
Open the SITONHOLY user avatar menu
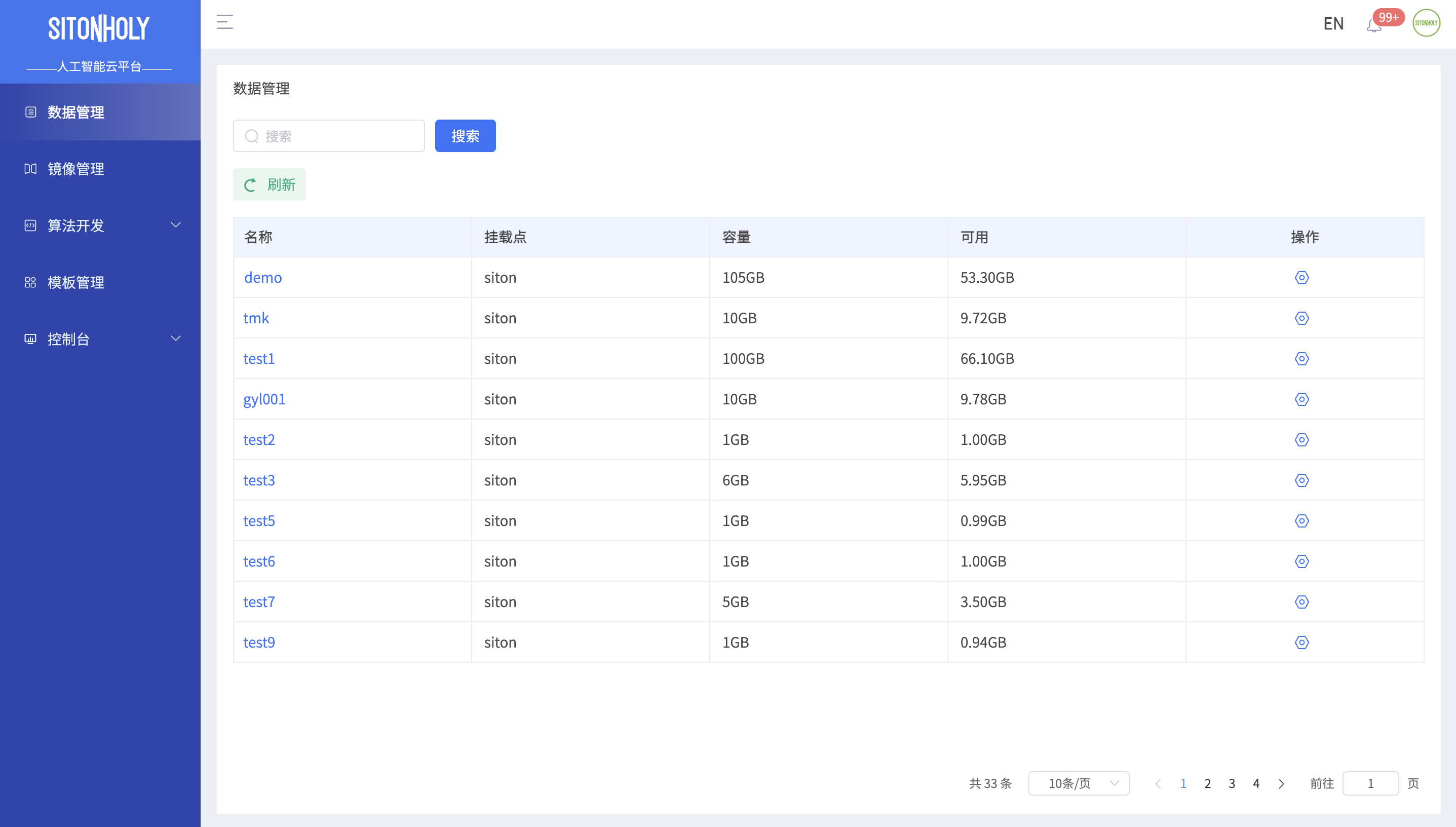(1426, 23)
